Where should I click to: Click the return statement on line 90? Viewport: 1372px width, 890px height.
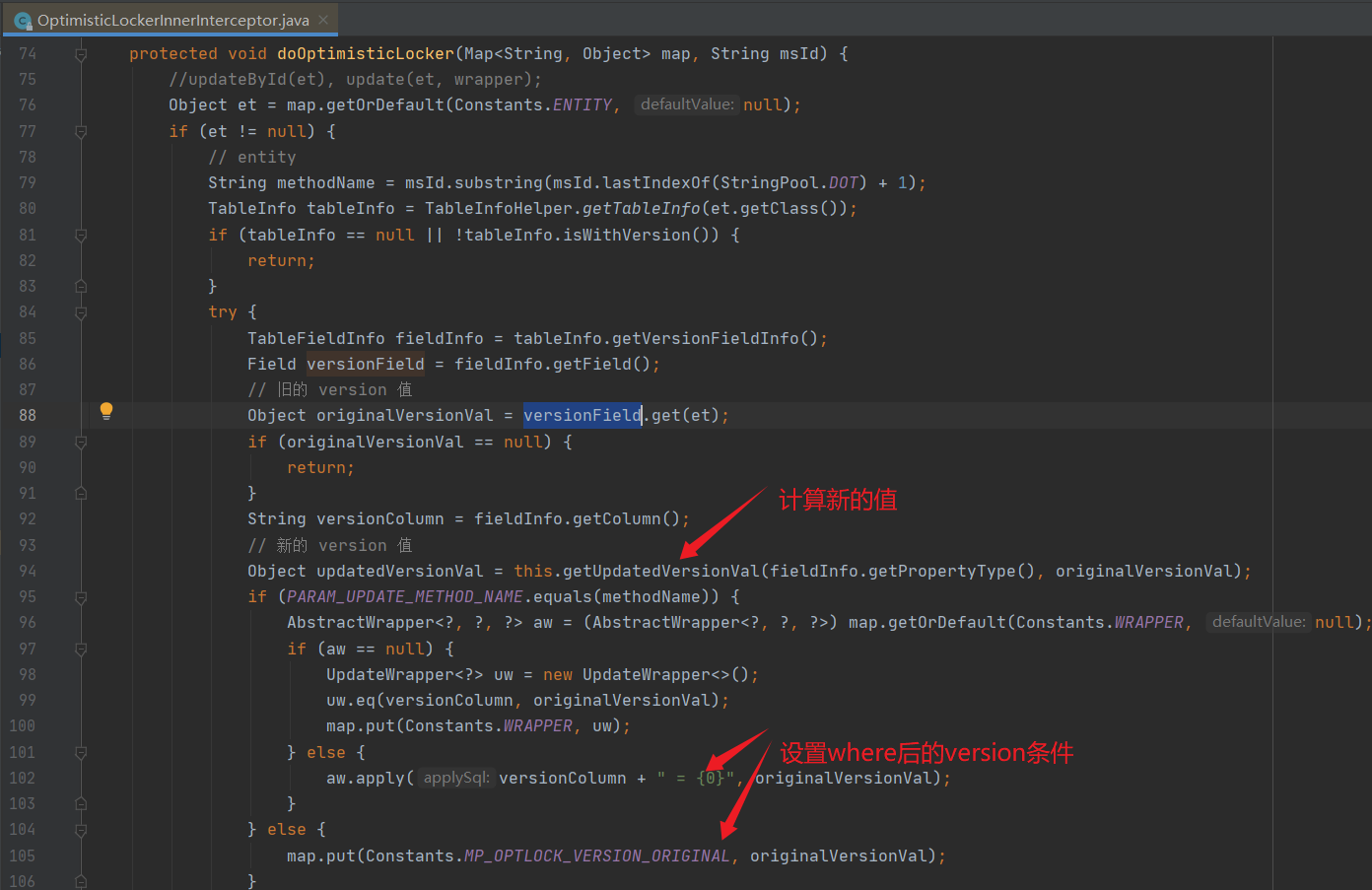click(x=320, y=468)
